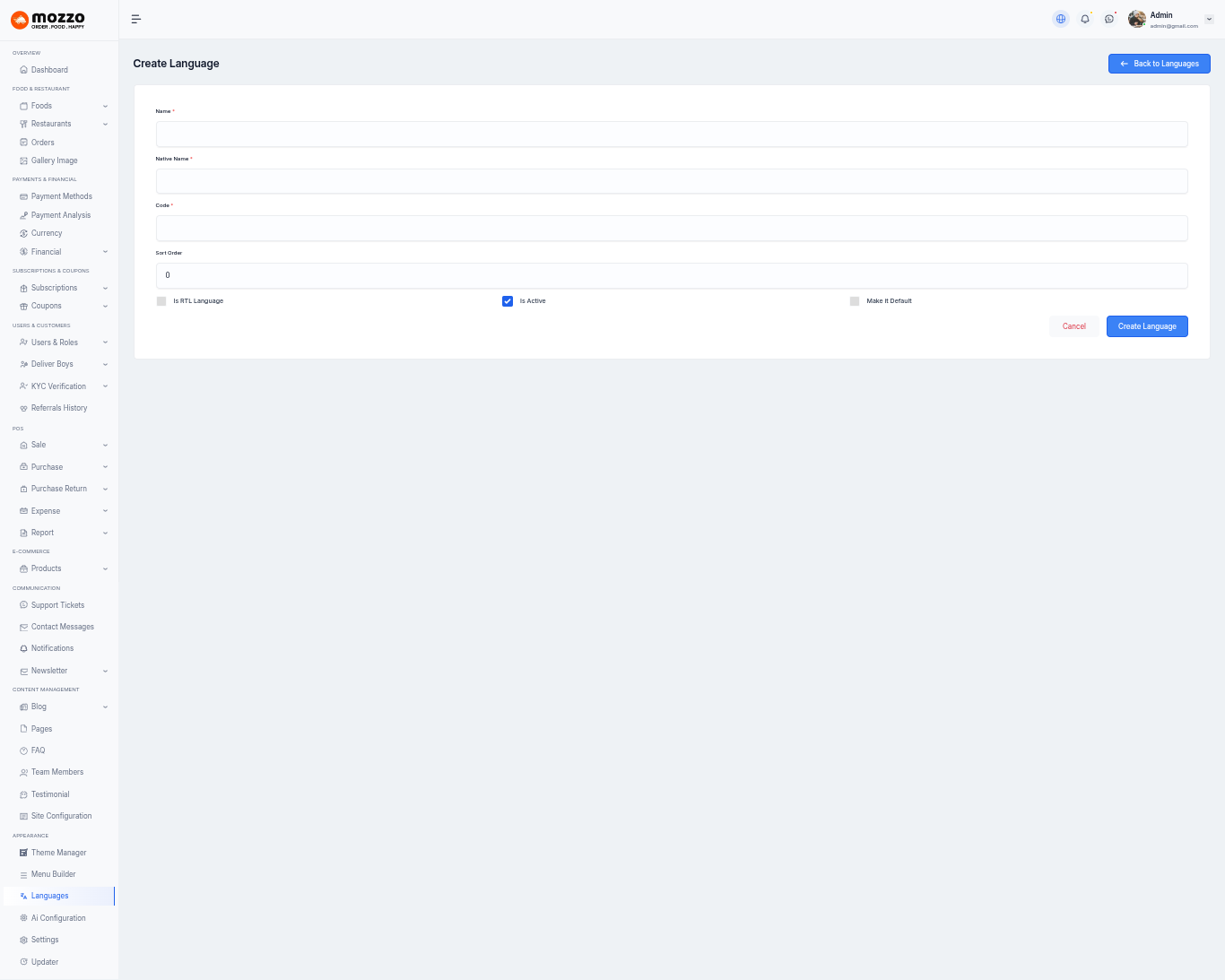Open the chat messages icon in header

point(1109,19)
